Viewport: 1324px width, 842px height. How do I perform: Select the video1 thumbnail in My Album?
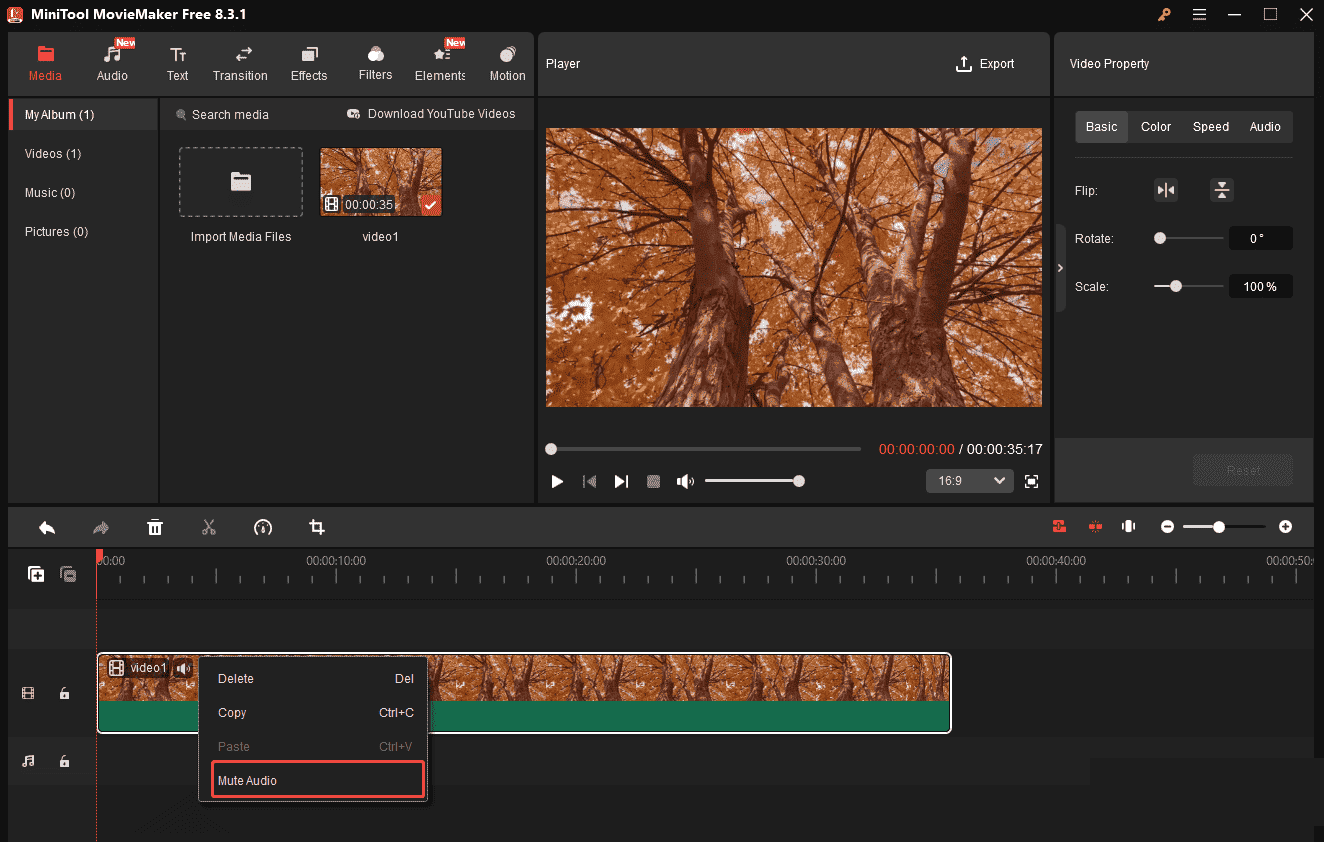click(381, 181)
